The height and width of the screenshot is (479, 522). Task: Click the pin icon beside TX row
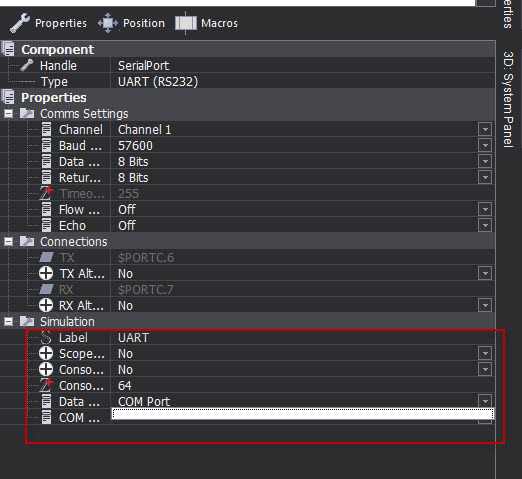coord(46,257)
